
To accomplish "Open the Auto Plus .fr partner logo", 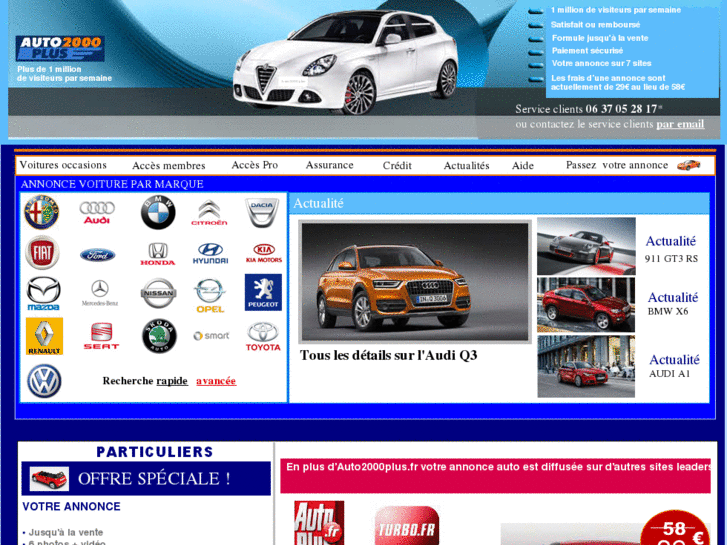I will point(319,523).
